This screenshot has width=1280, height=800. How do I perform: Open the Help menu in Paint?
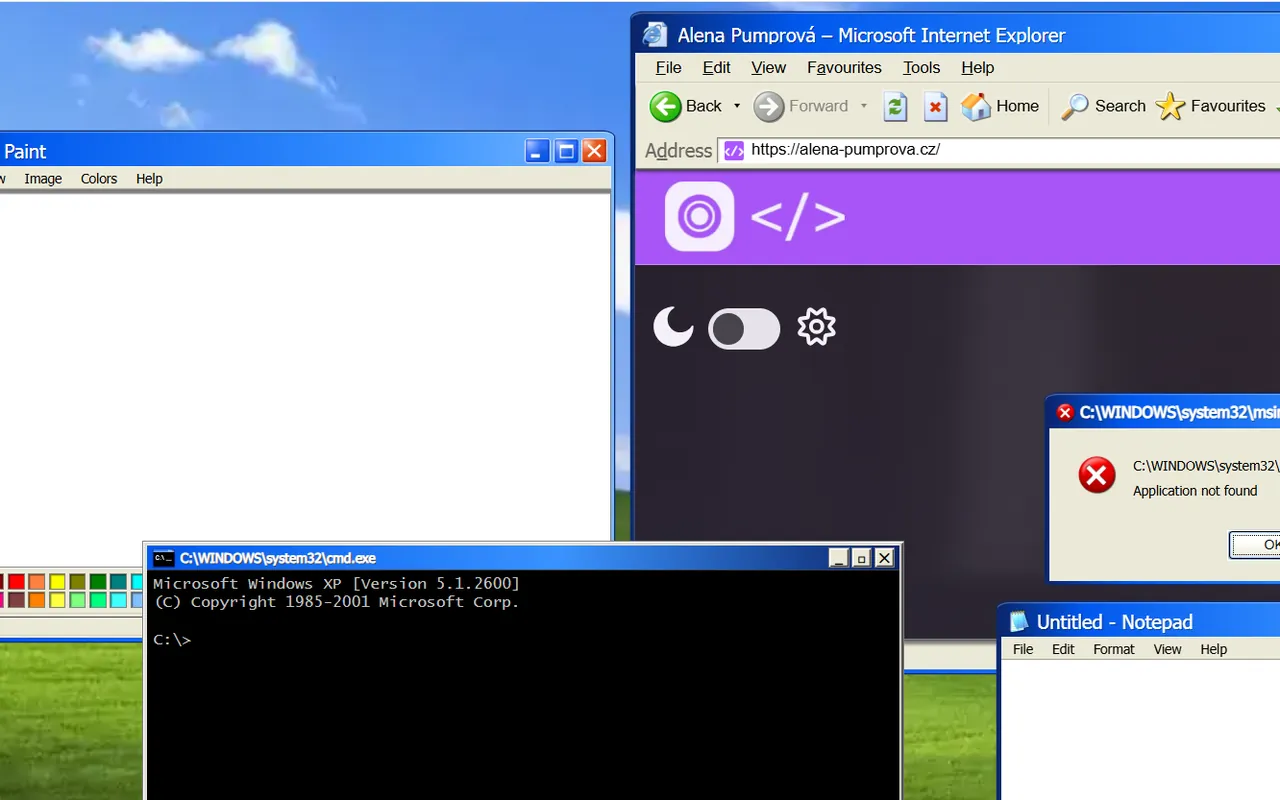[149, 178]
